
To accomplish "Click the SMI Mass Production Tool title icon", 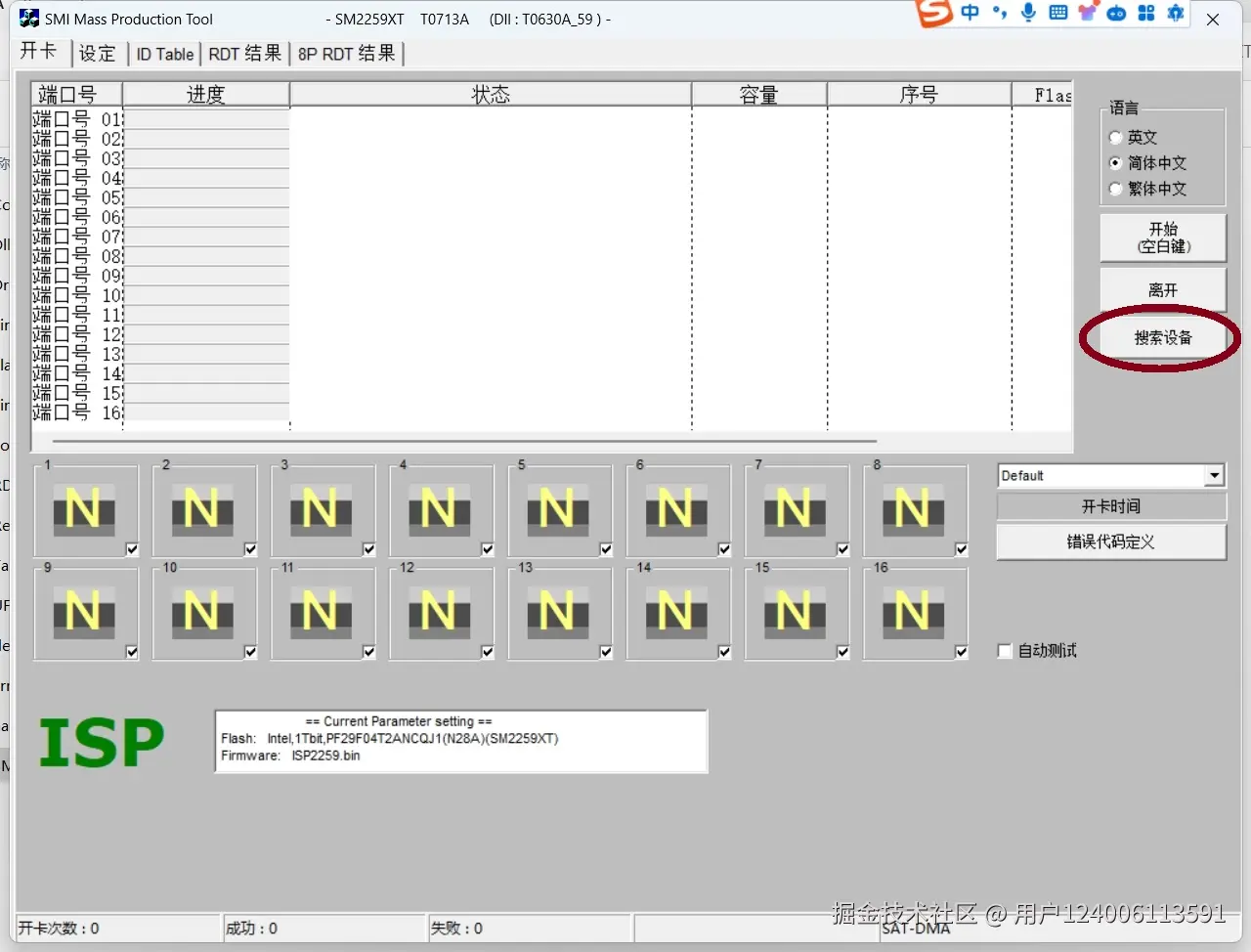I will [x=29, y=19].
